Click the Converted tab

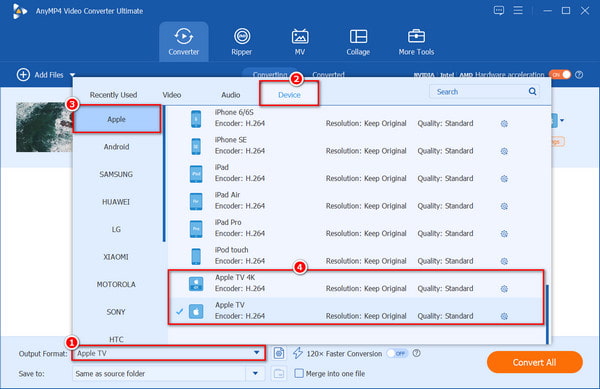pos(328,75)
